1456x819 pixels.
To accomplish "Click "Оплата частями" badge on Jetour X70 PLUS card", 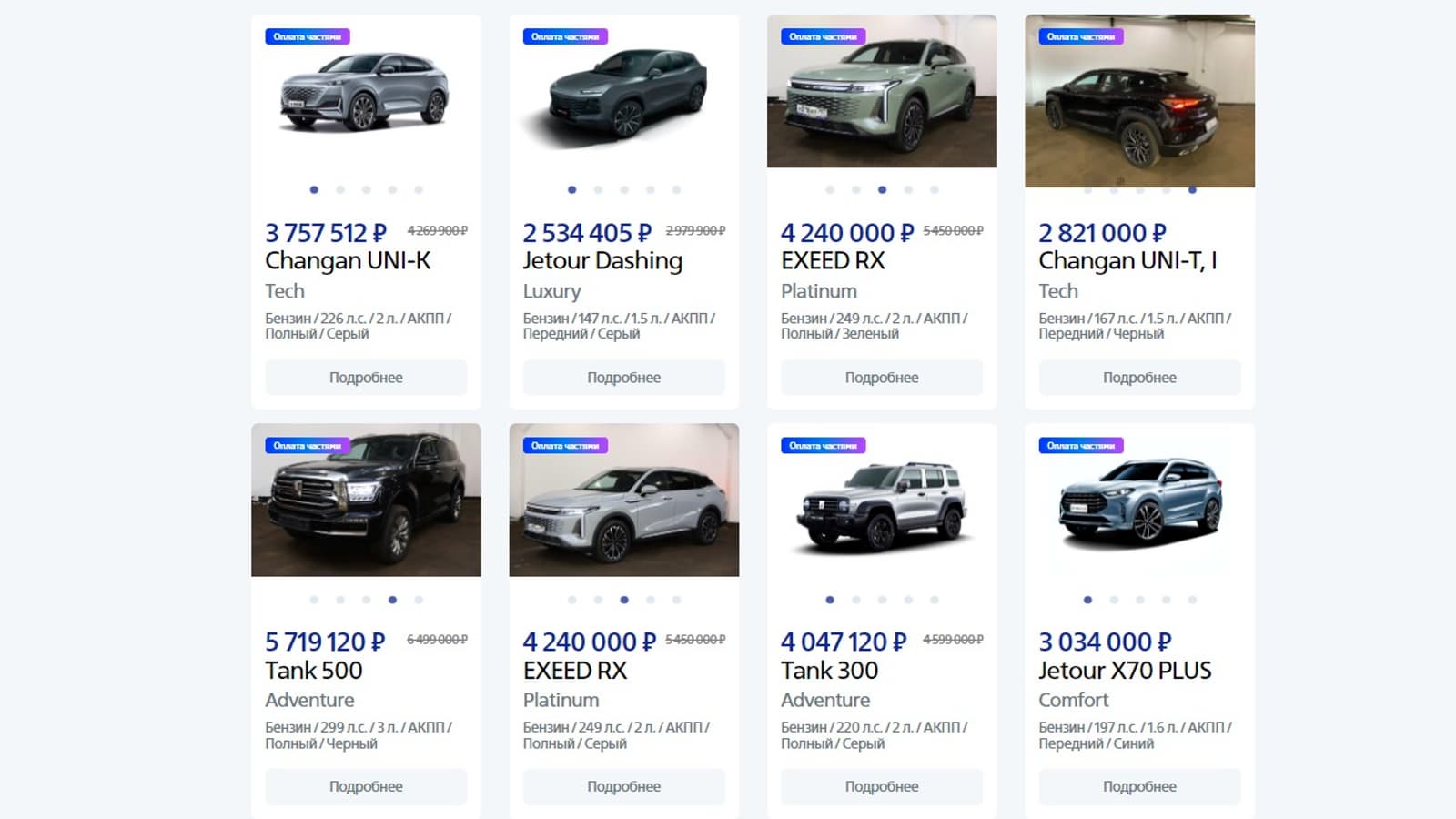I will [1080, 446].
